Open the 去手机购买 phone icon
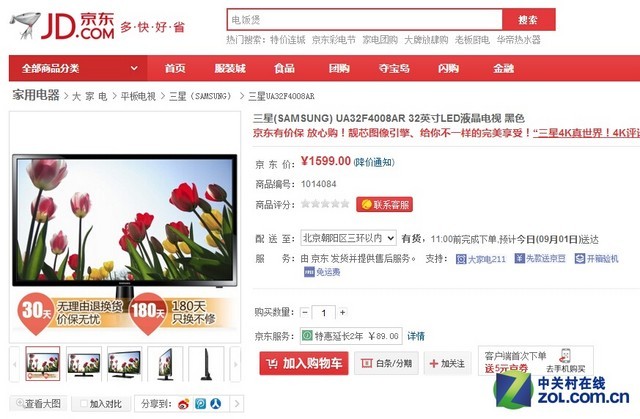This screenshot has width=640, height=419. [565, 356]
